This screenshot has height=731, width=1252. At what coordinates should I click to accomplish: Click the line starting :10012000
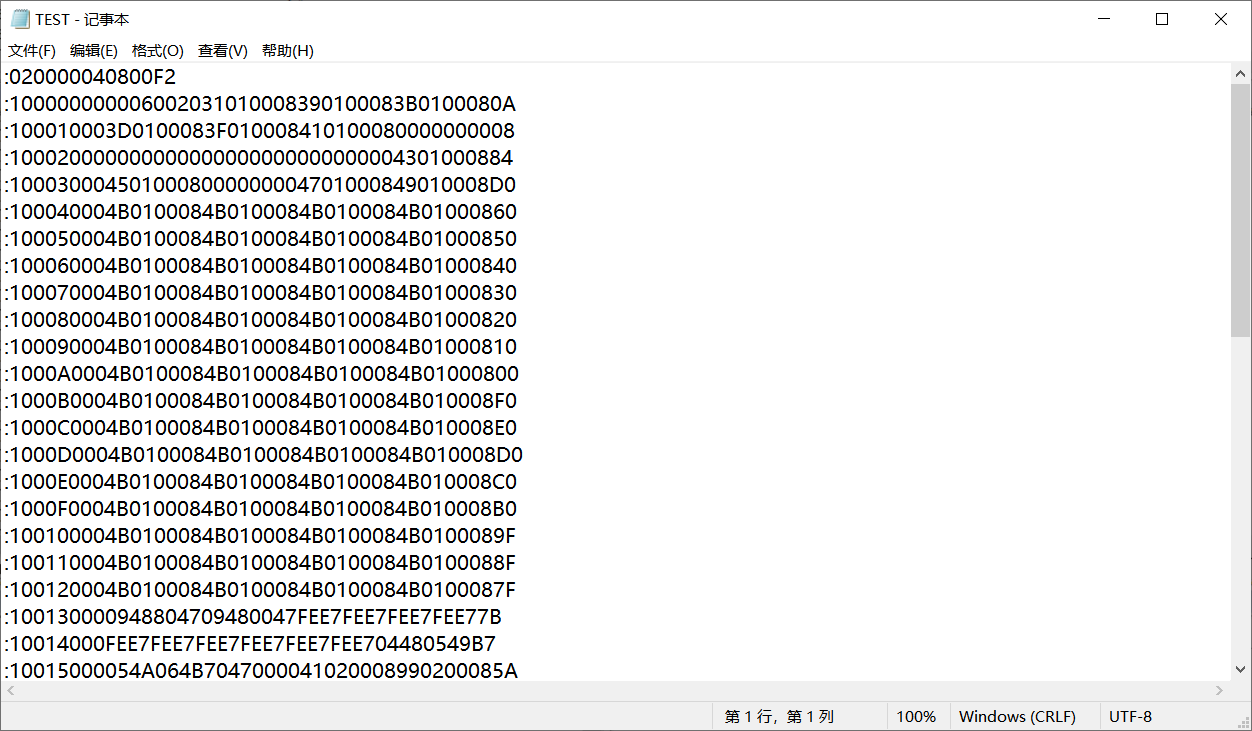click(260, 590)
